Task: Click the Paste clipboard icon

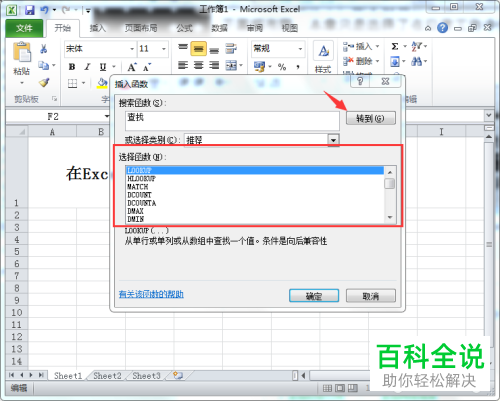Action: (x=22, y=52)
